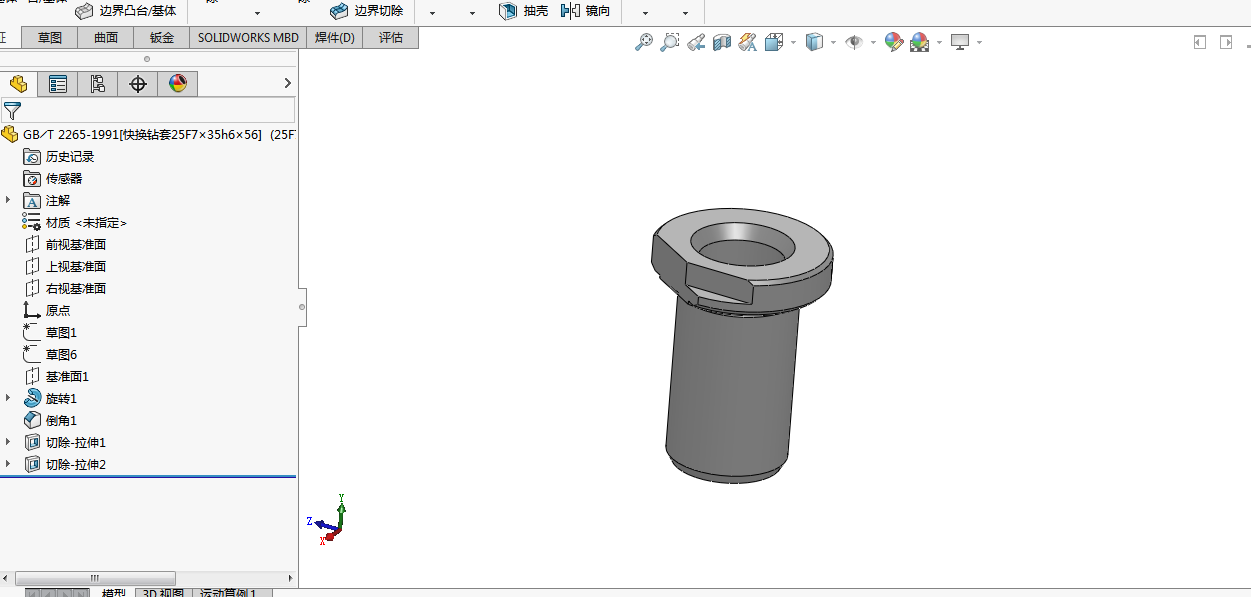Viewport: 1251px width, 597px height.
Task: Click the Display Style icon
Action: (815, 42)
